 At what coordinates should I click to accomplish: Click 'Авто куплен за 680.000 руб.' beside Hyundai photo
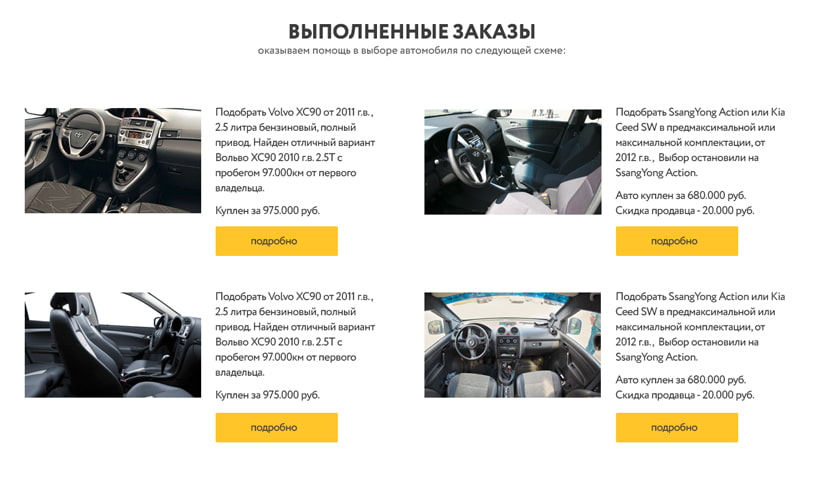pyautogui.click(x=680, y=195)
